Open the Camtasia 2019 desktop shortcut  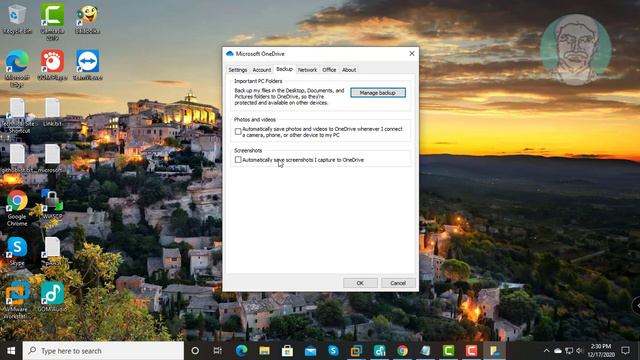[52, 21]
